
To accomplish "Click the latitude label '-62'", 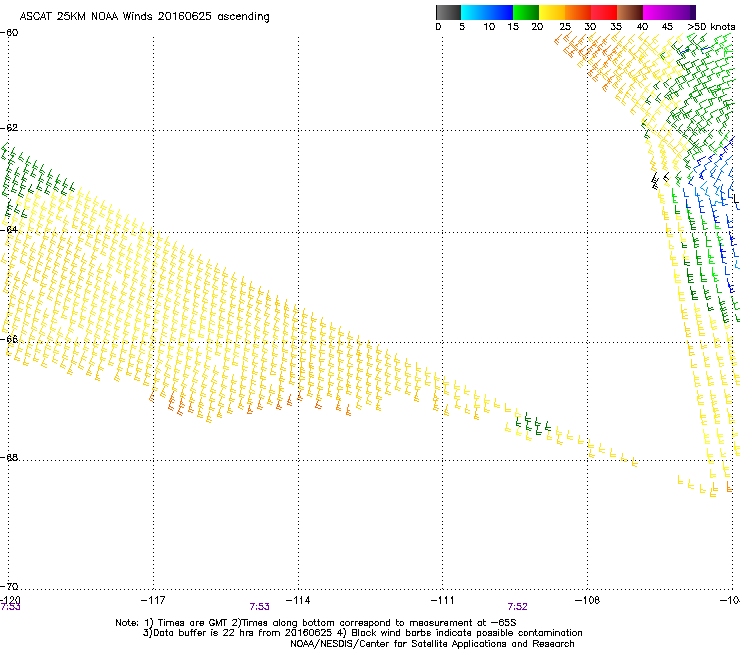I will (9, 128).
